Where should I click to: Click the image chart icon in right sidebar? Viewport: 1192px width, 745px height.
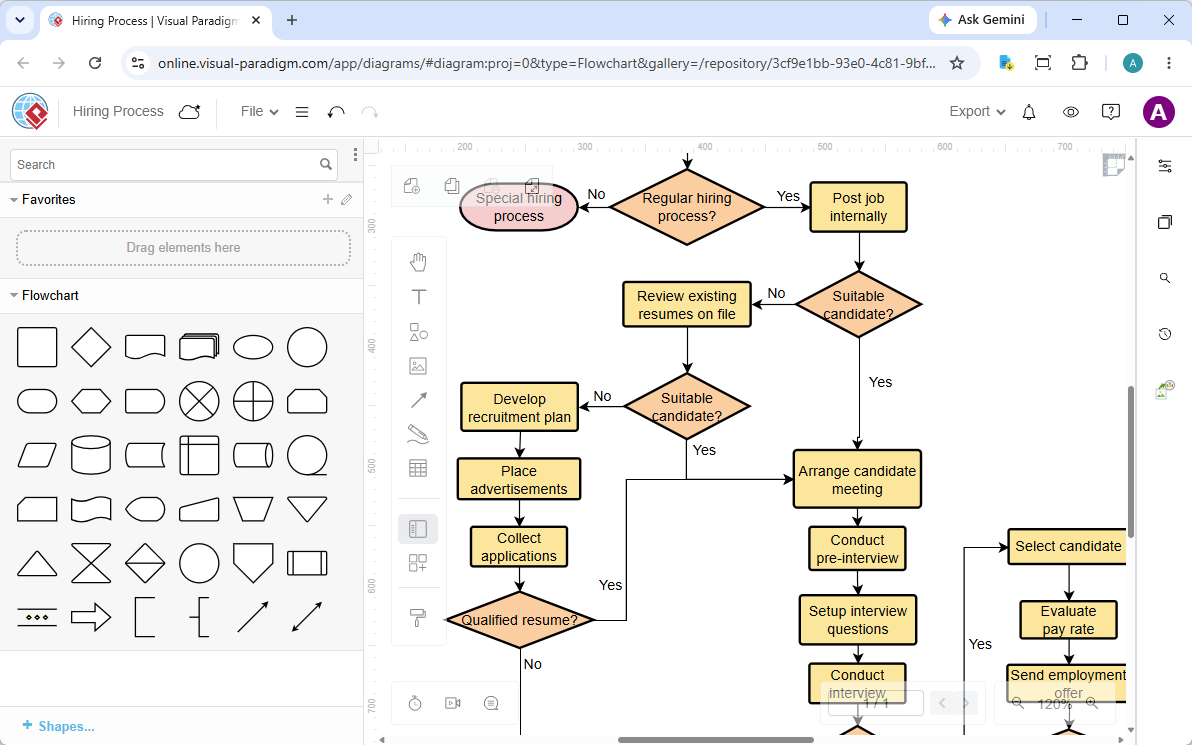[1163, 391]
